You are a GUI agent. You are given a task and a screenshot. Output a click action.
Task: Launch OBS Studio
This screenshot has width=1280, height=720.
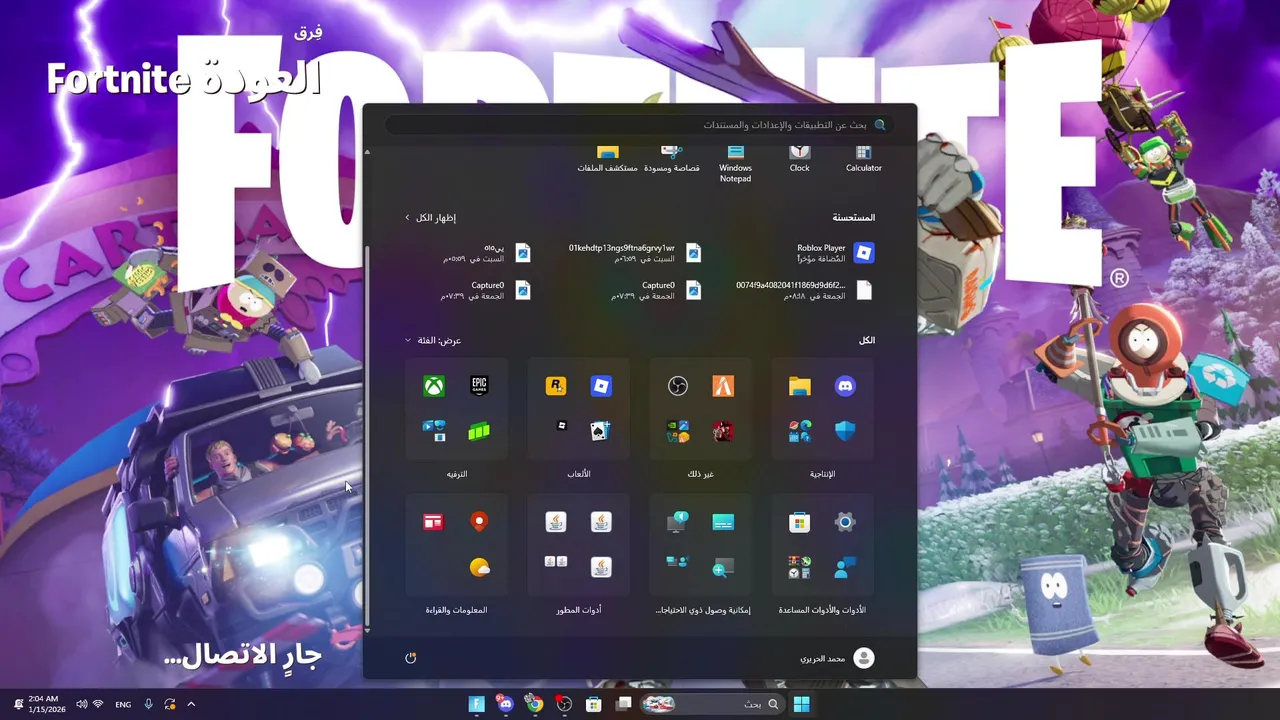(x=677, y=386)
